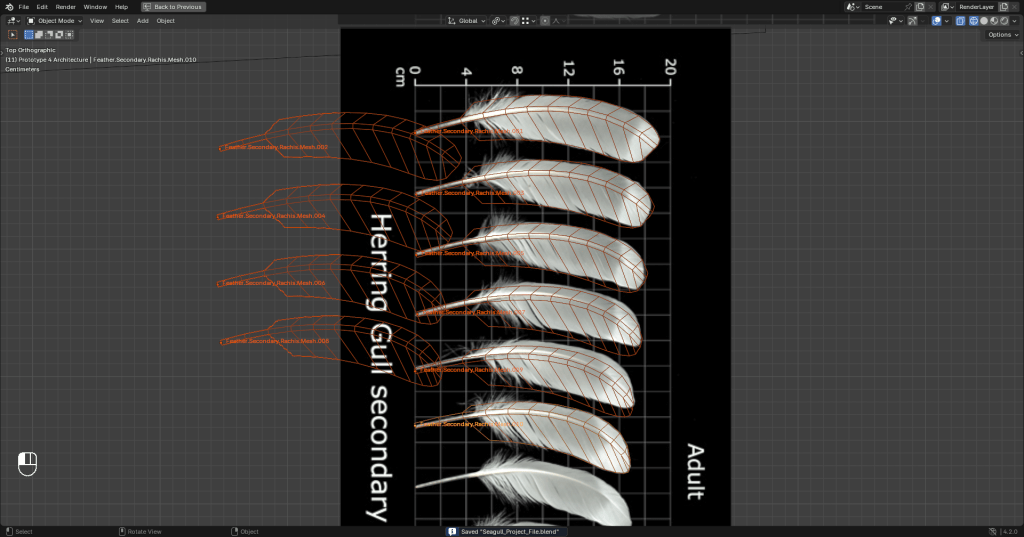Switch to wireframe viewport shading
This screenshot has height=537, width=1024.
971,20
